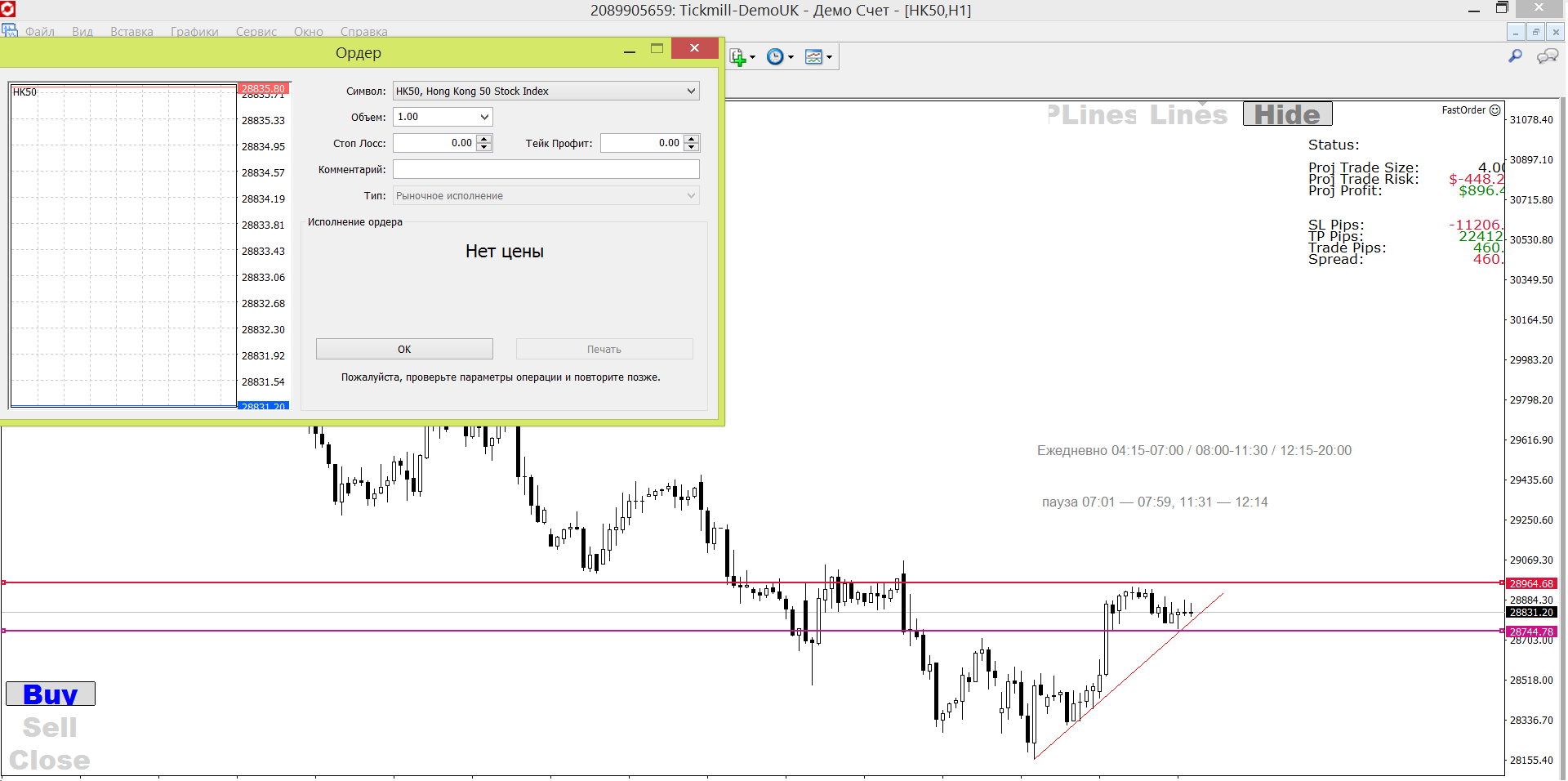
Task: Open the Графики menu
Action: 194,32
